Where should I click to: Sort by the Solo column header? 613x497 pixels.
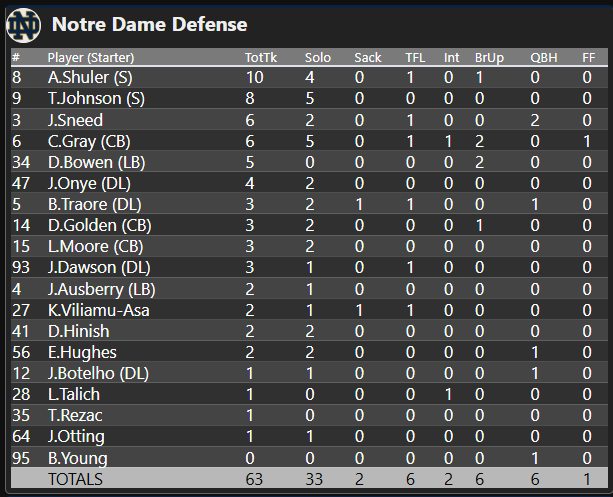317,57
